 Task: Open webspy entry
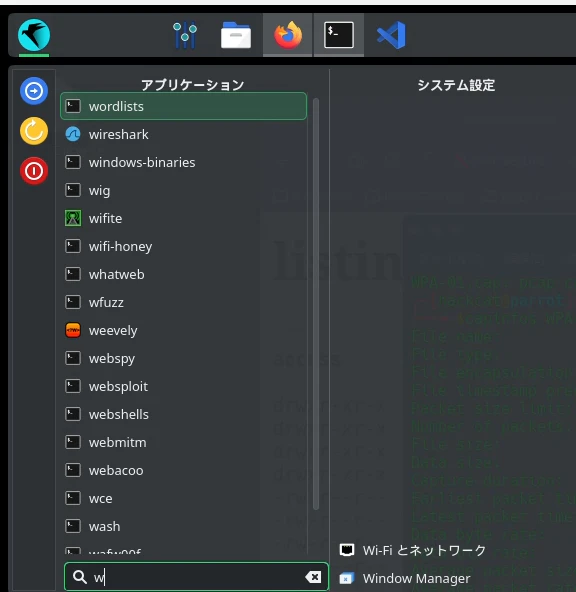183,358
